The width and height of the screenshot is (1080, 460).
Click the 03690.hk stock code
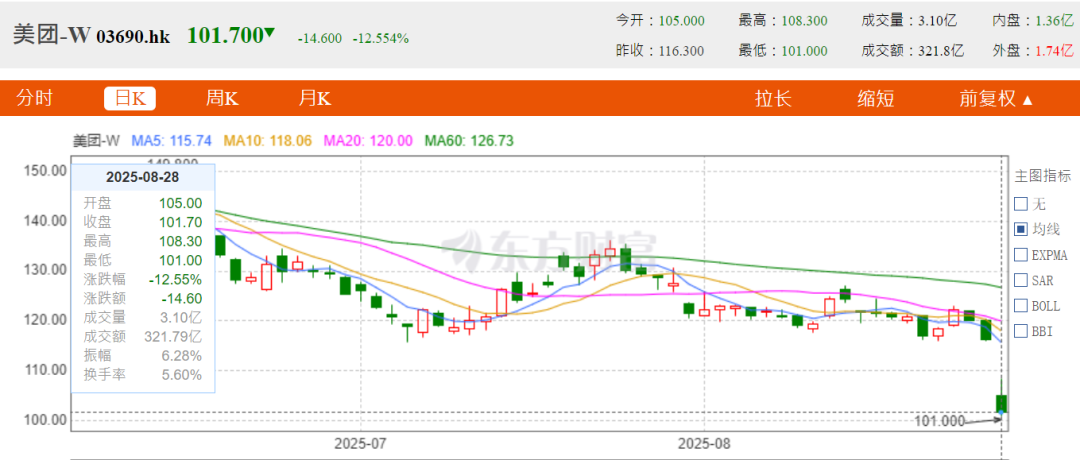[132, 36]
